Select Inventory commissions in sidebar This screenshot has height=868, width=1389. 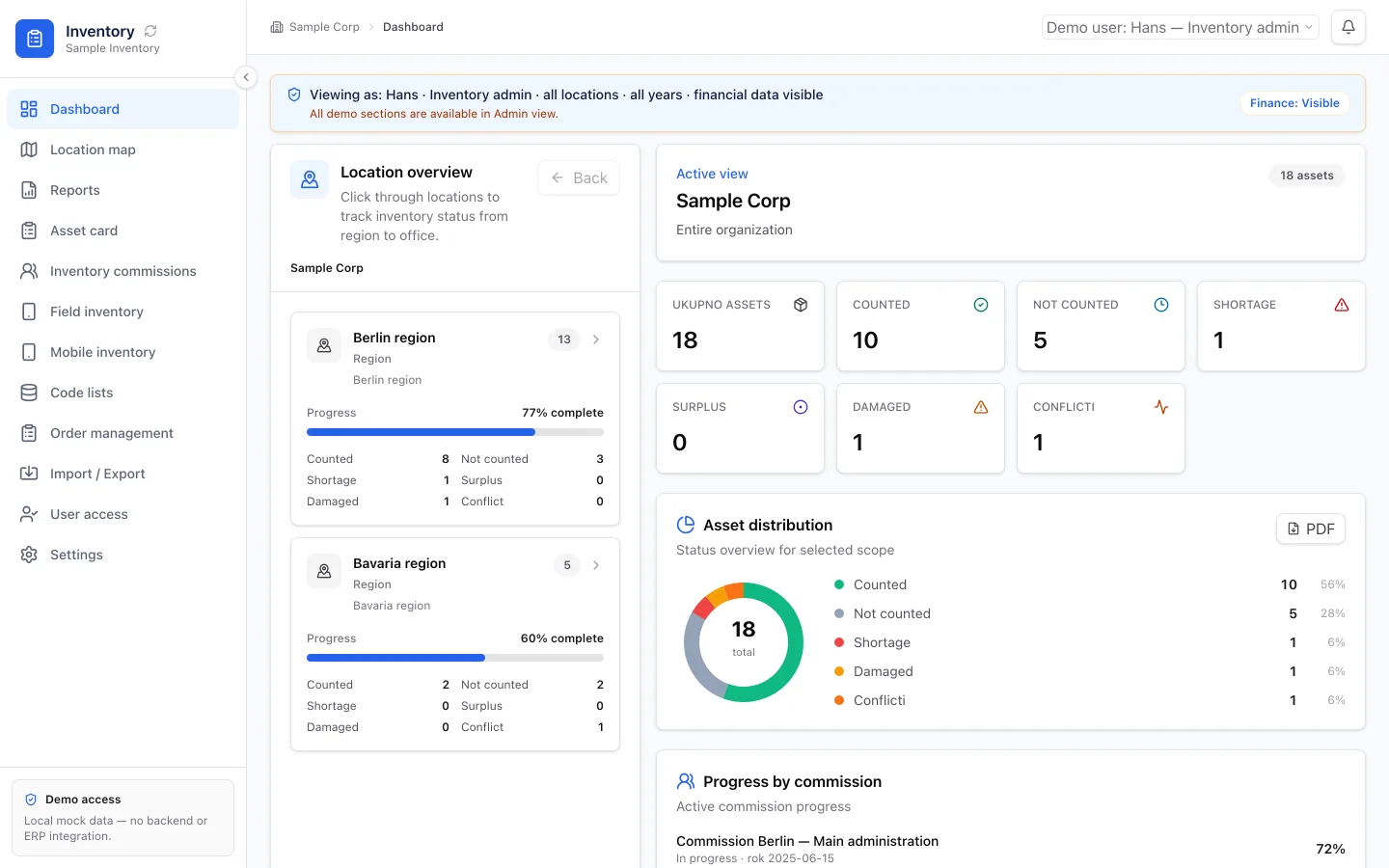click(x=123, y=271)
